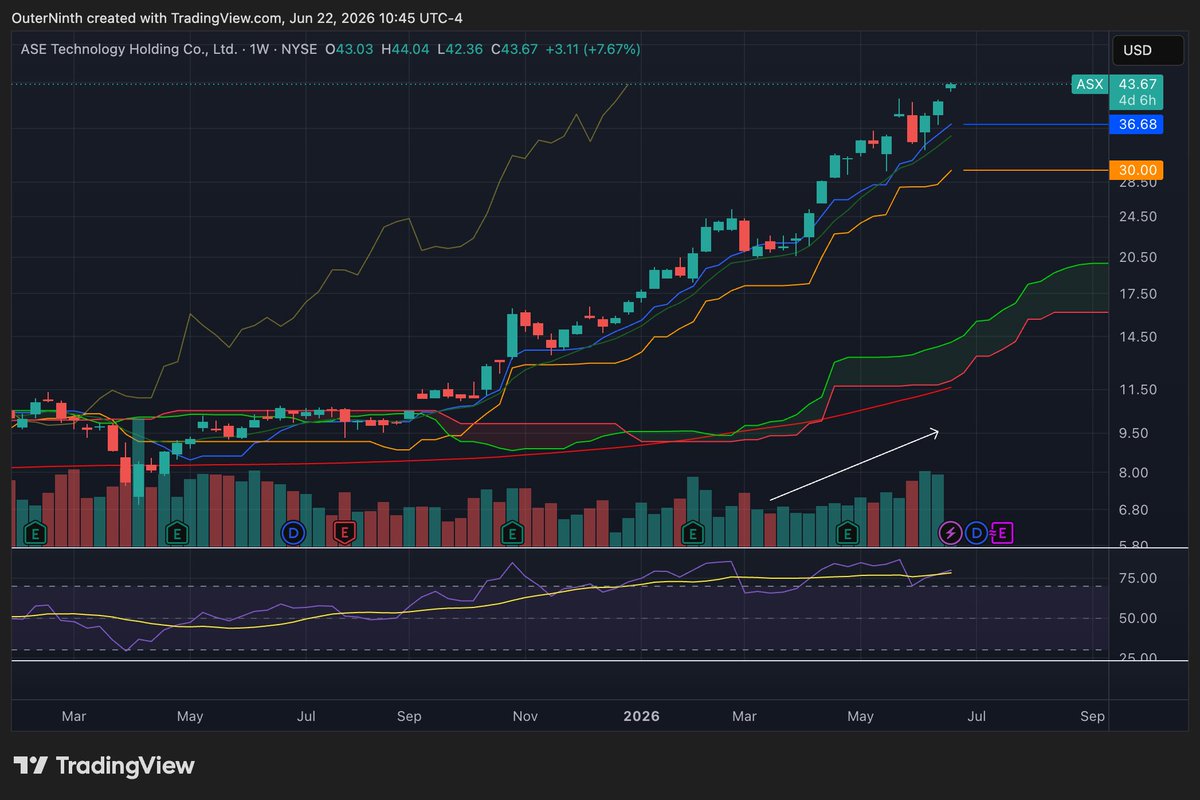Click the O43.03 open value
Image resolution: width=1200 pixels, height=800 pixels.
pyautogui.click(x=347, y=49)
